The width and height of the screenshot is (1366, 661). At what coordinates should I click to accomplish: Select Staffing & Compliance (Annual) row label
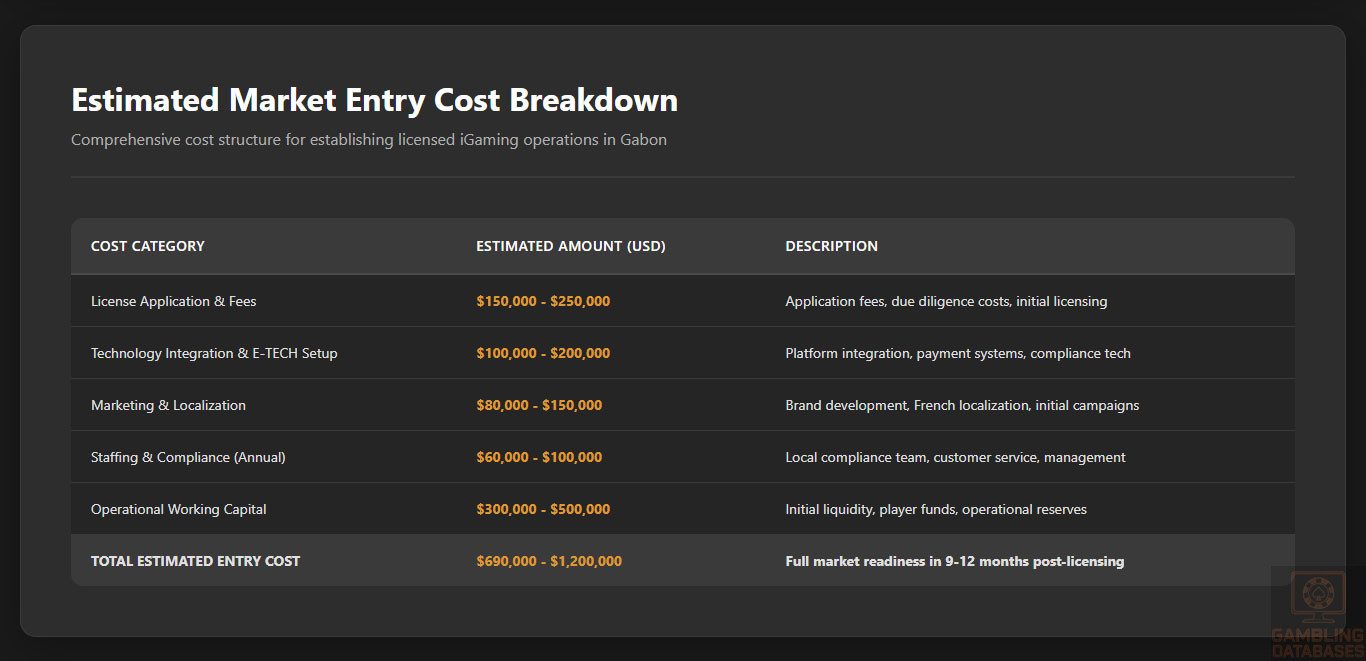coord(188,457)
